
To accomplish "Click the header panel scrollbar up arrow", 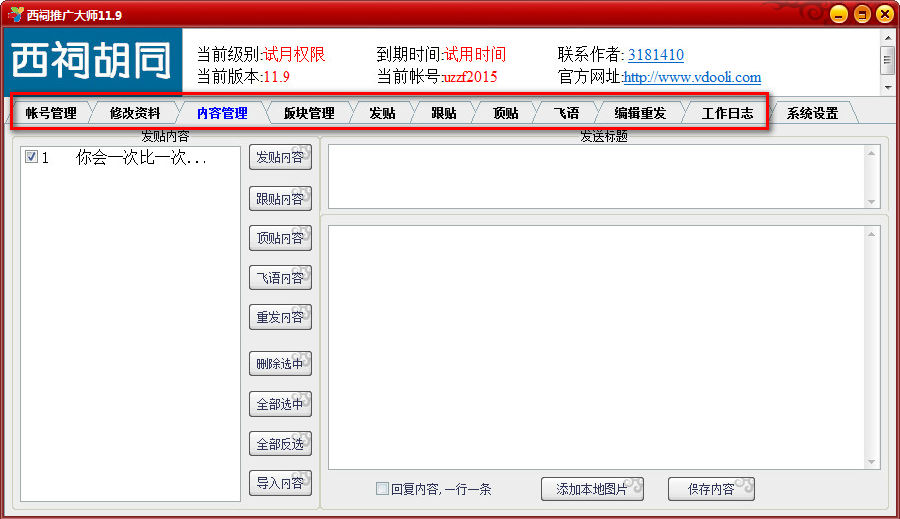I will [887, 38].
